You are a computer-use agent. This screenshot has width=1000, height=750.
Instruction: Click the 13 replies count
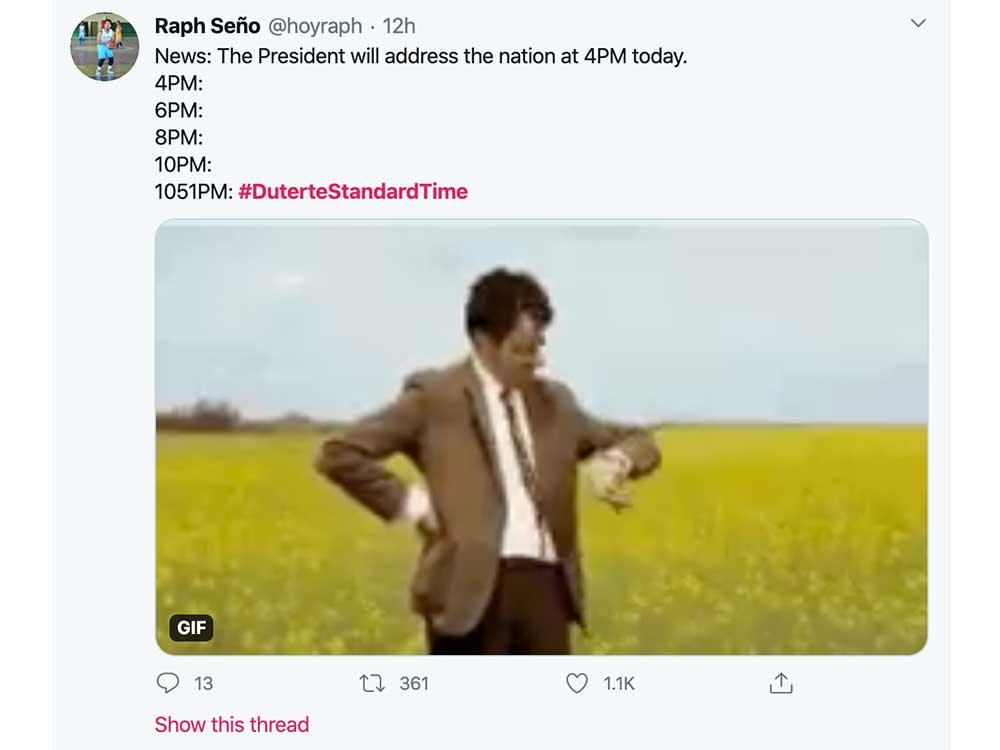tap(204, 684)
